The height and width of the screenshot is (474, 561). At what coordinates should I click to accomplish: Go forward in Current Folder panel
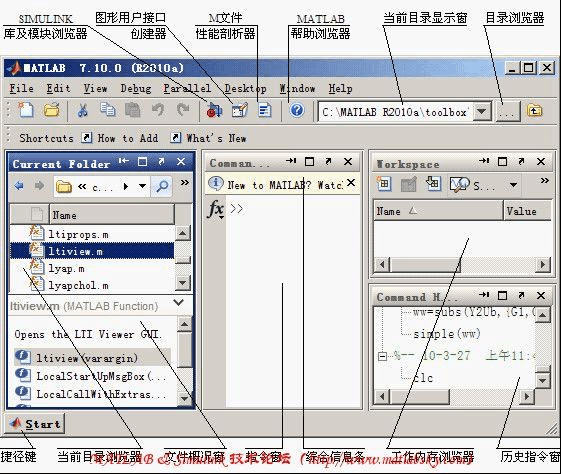[39, 186]
